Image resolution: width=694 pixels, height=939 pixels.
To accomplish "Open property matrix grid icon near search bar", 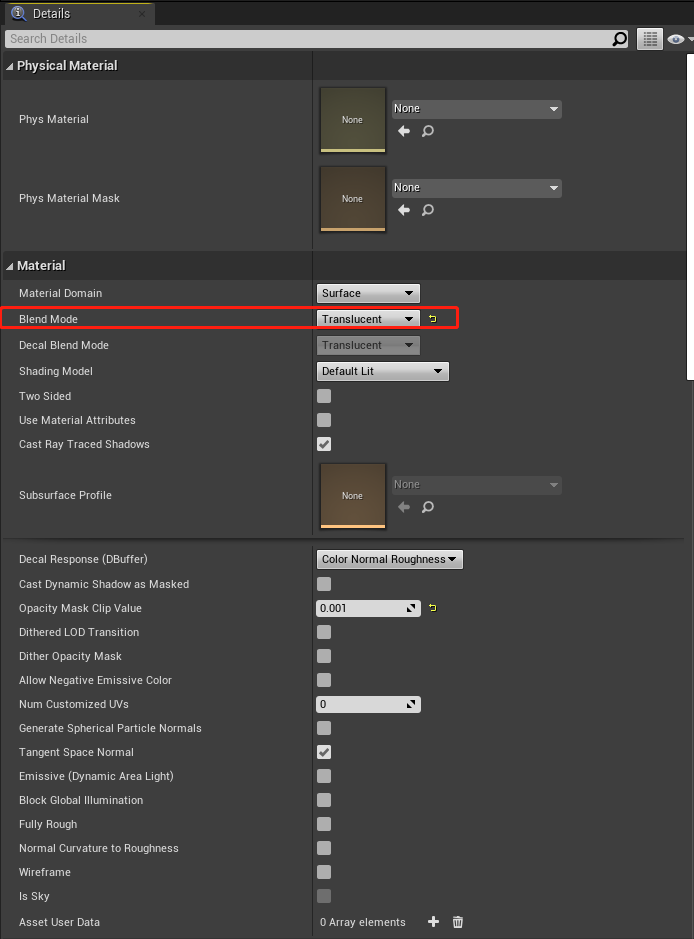I will 649,39.
